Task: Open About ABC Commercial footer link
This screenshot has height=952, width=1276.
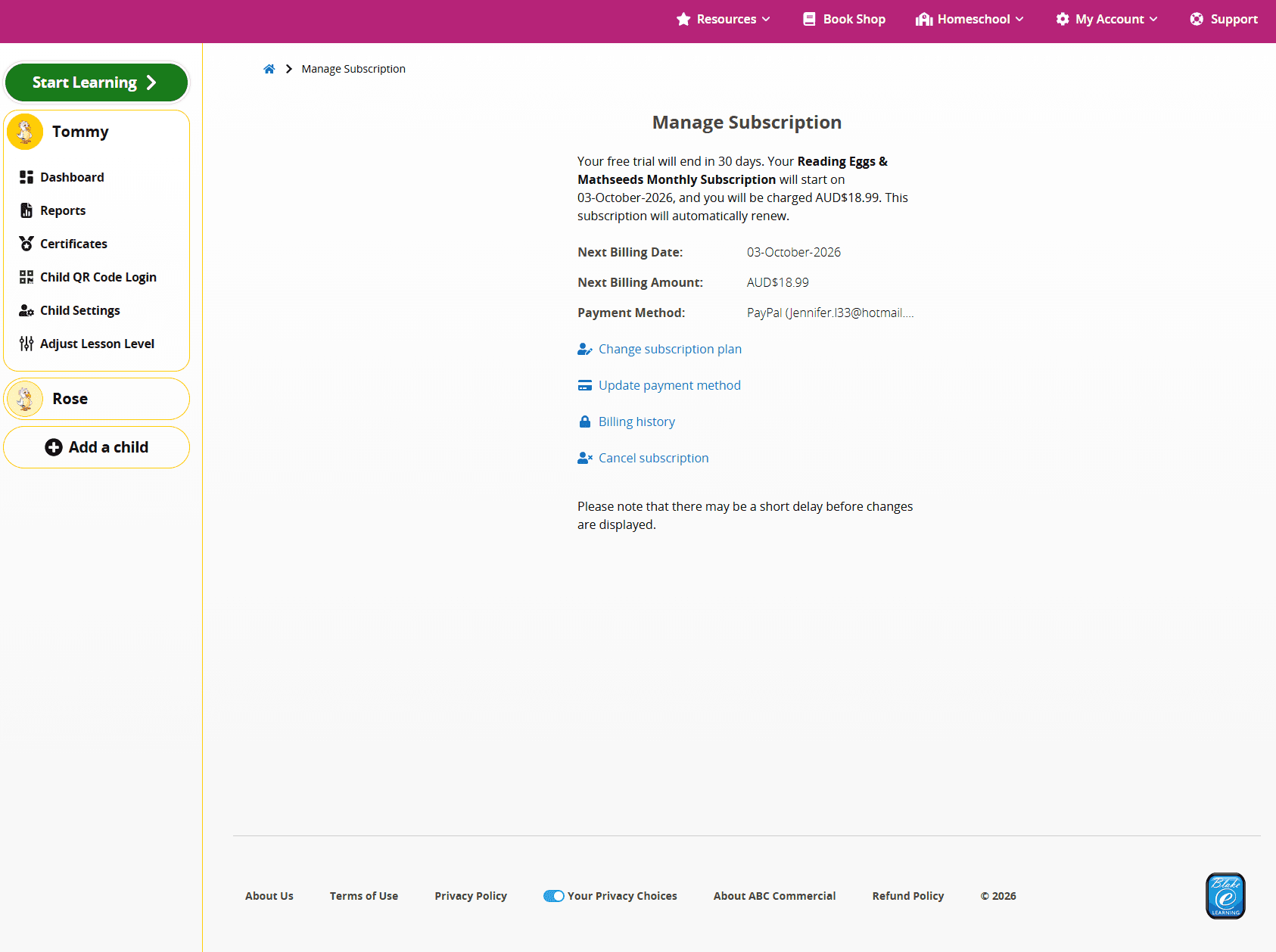Action: pyautogui.click(x=775, y=896)
